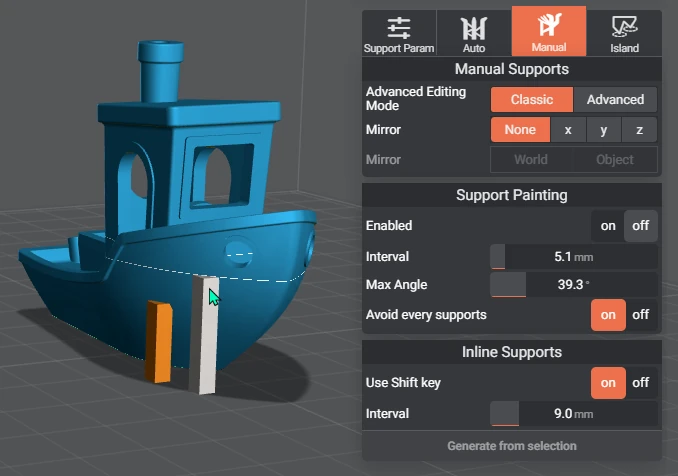Image resolution: width=678 pixels, height=476 pixels.
Task: Select the white support pillar
Action: (x=203, y=335)
